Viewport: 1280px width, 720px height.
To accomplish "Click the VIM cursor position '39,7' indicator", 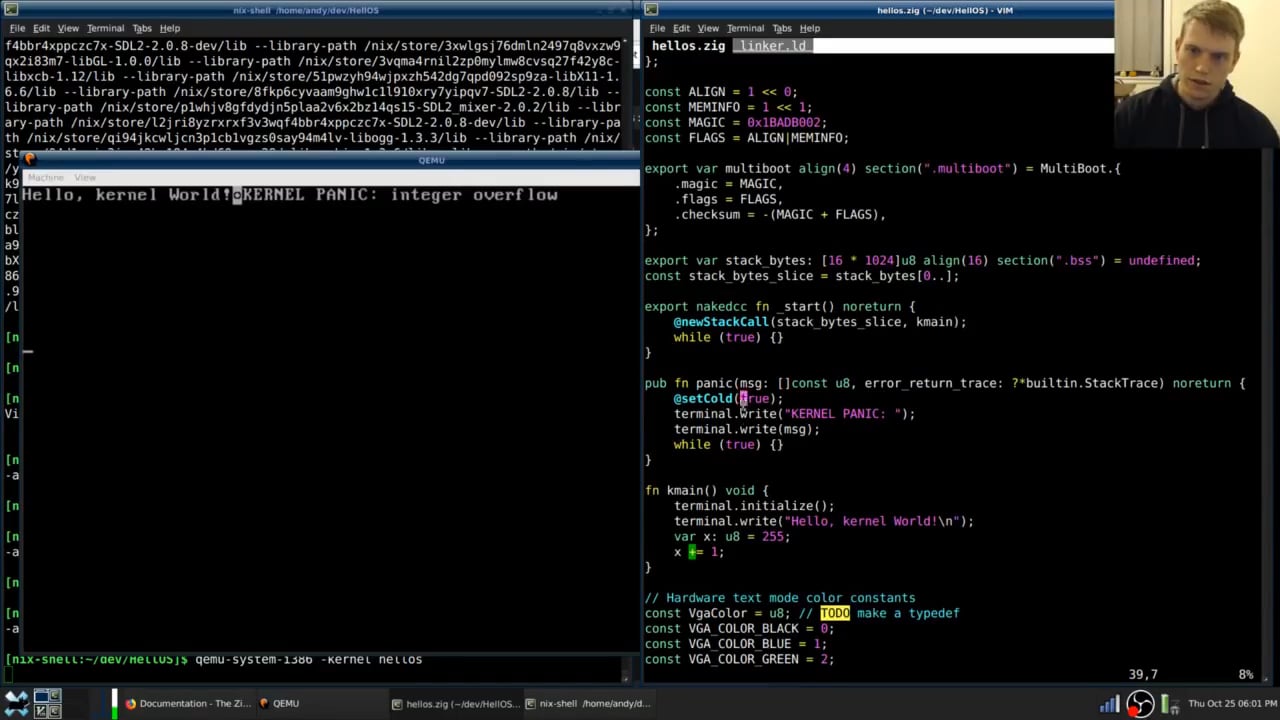I will click(x=1141, y=674).
